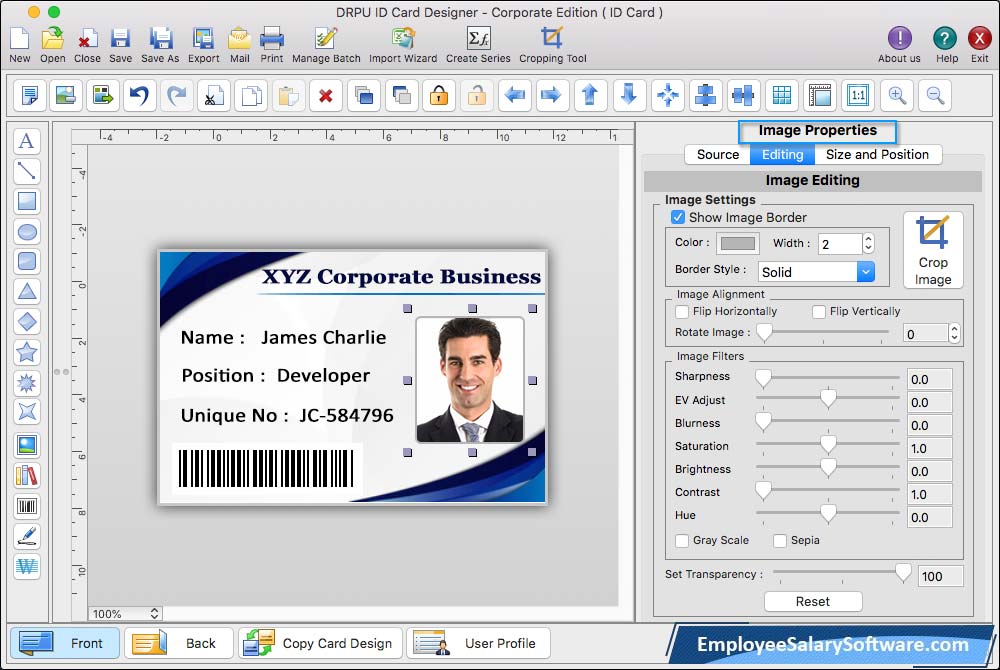
Task: Click the Reset button
Action: 812,601
